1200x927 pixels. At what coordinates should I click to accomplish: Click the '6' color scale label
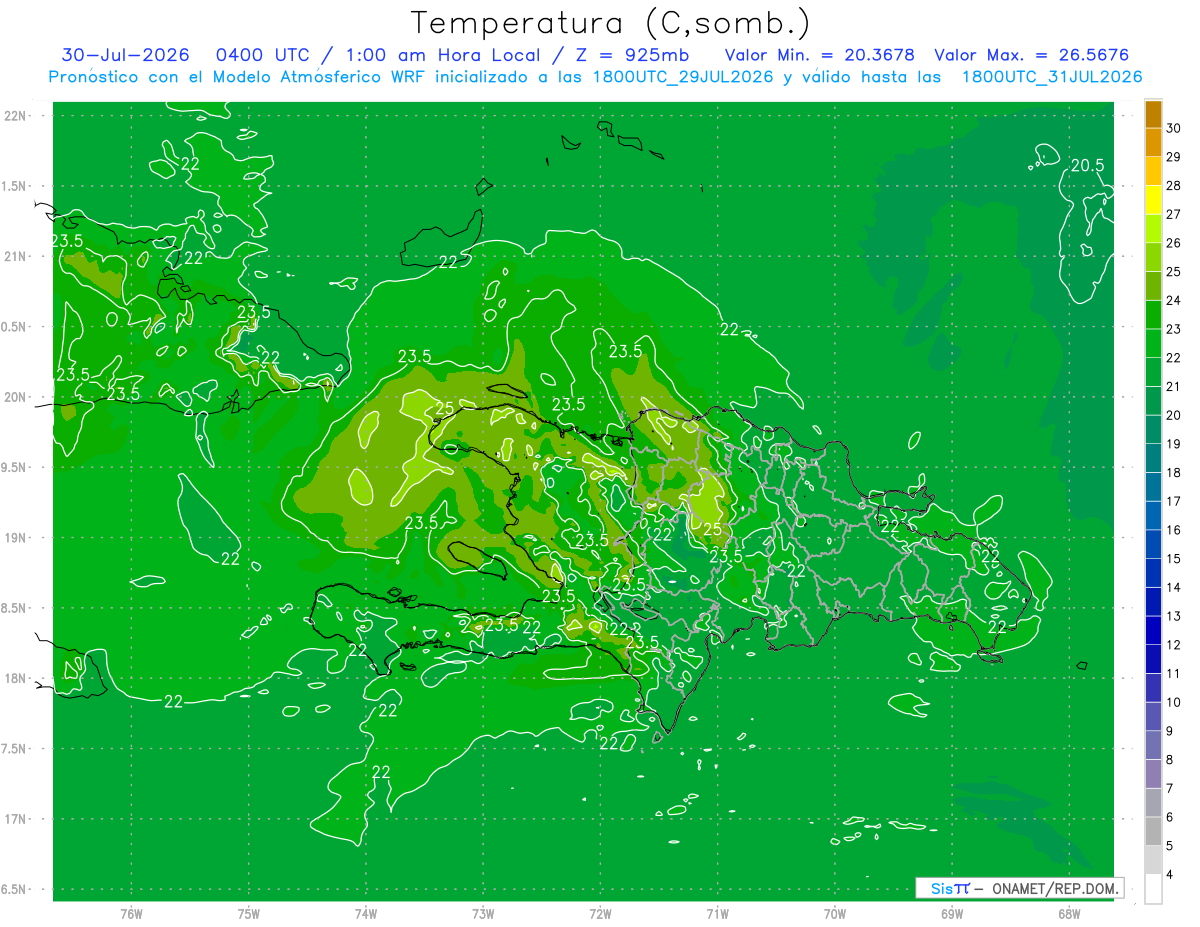tap(1170, 817)
